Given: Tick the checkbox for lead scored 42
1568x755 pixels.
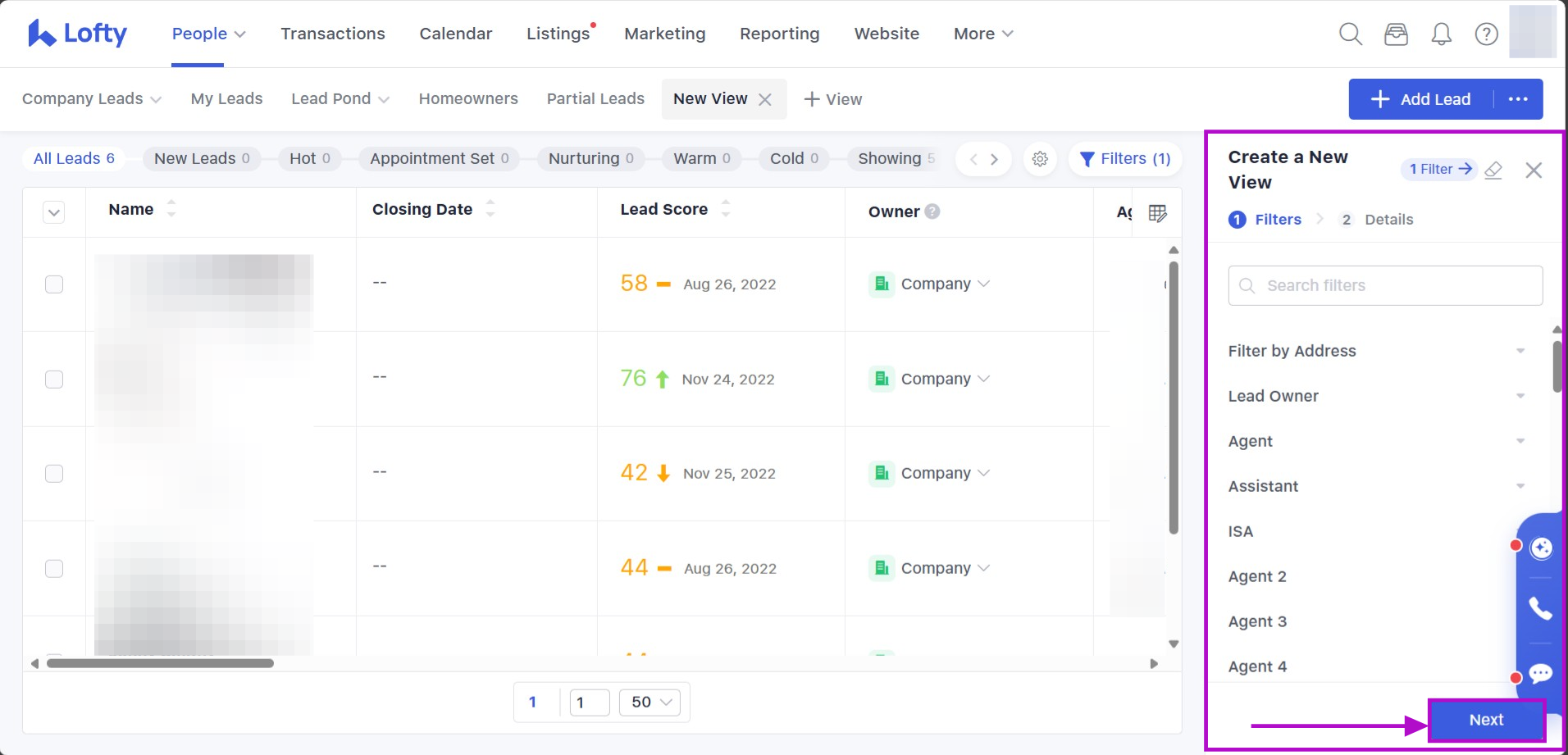Looking at the screenshot, I should 54,474.
